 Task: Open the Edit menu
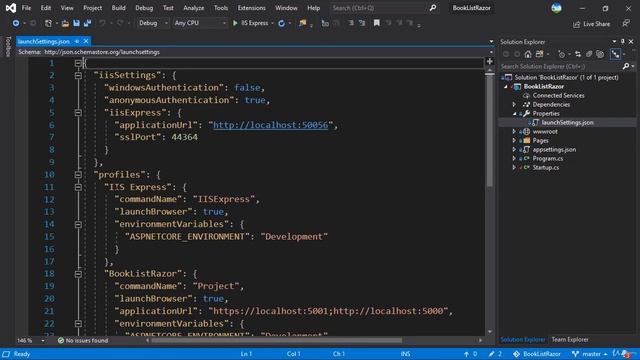46,8
